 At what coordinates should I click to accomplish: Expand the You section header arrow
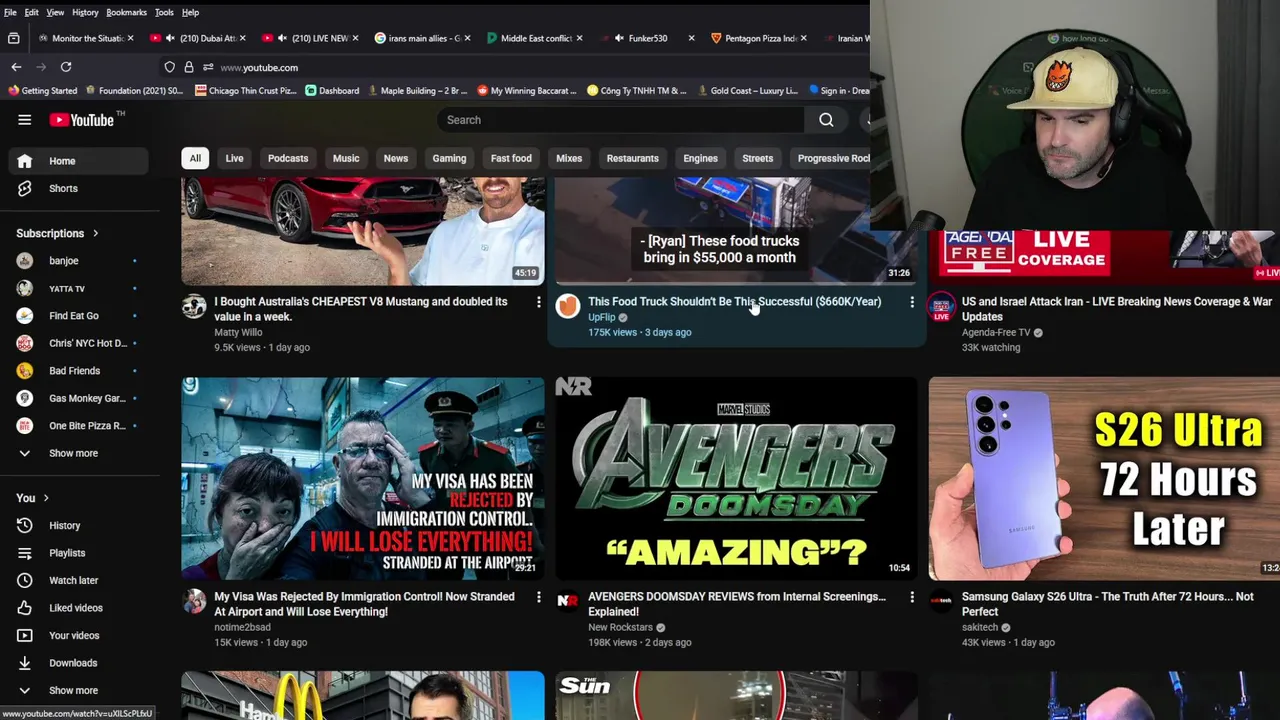pyautogui.click(x=45, y=498)
